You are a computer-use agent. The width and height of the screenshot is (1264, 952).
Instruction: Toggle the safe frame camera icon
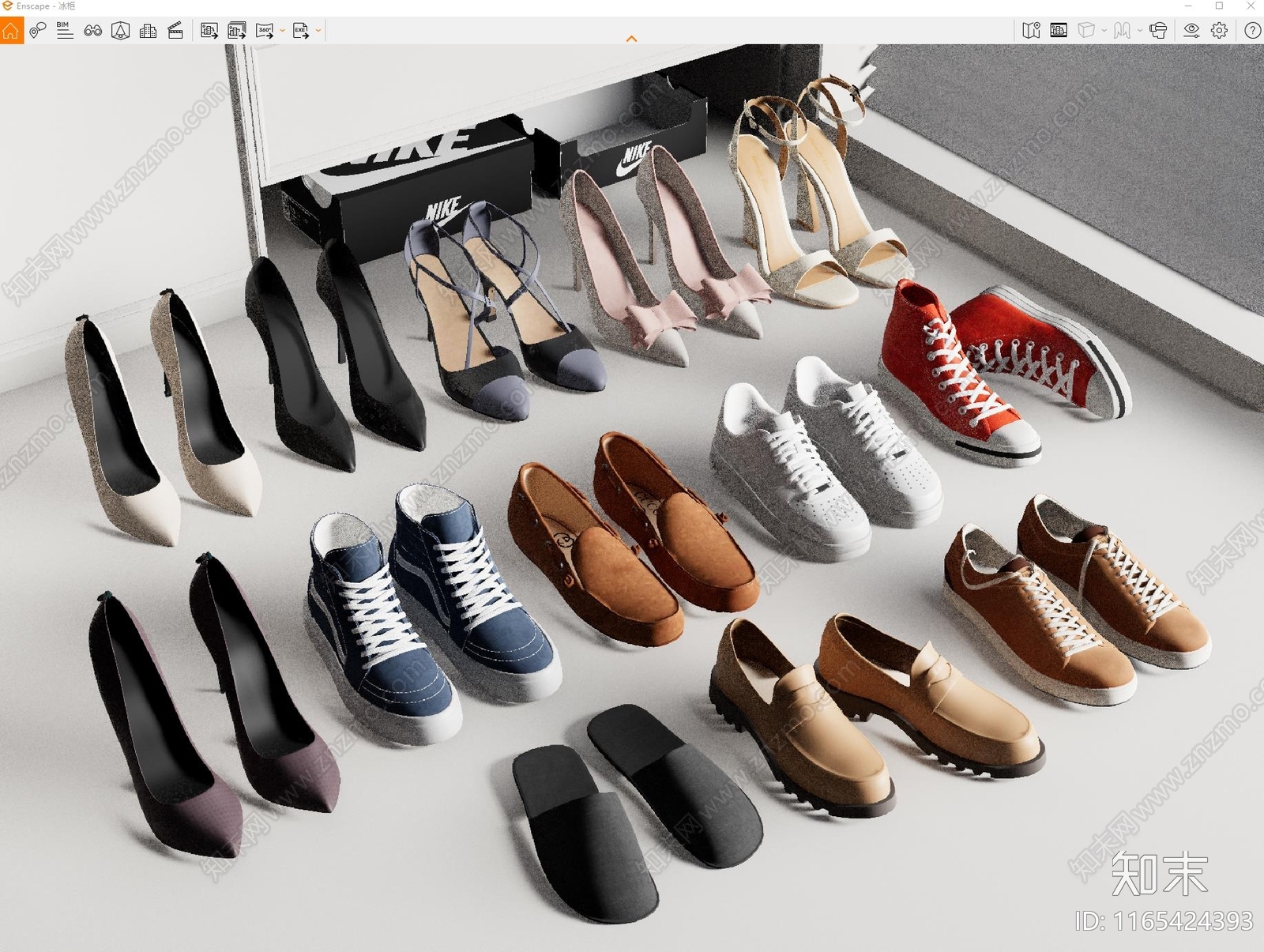[120, 31]
